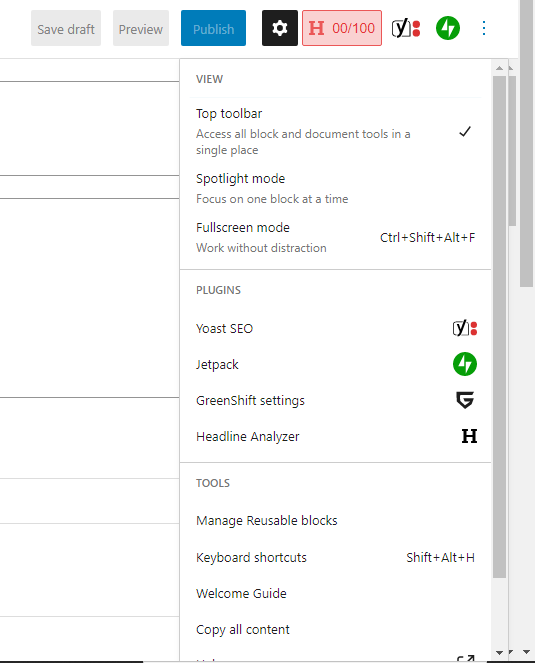
Task: Open Manage Reusable blocks
Action: (x=336, y=521)
